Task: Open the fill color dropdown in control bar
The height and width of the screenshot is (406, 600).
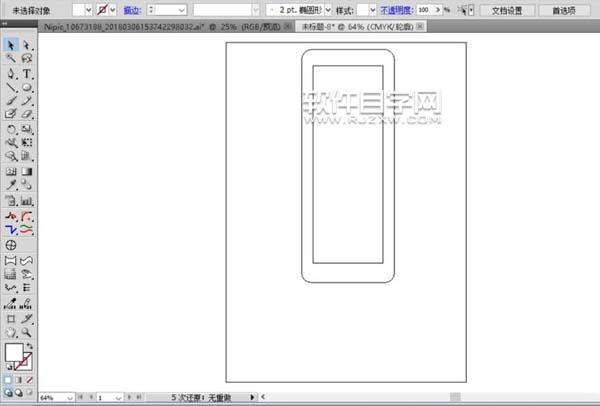Action: tap(89, 10)
